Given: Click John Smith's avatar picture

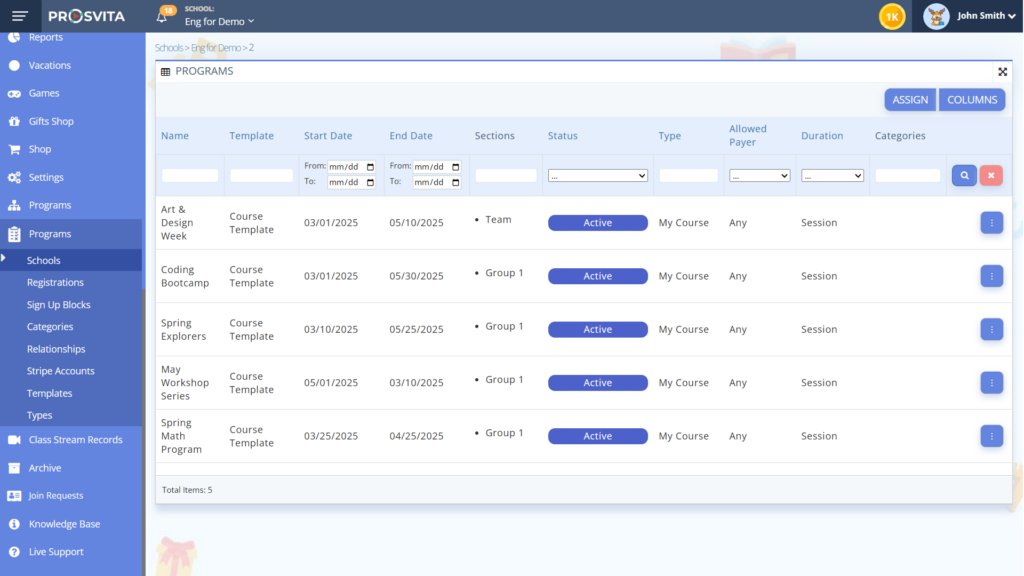Looking at the screenshot, I should (x=936, y=16).
